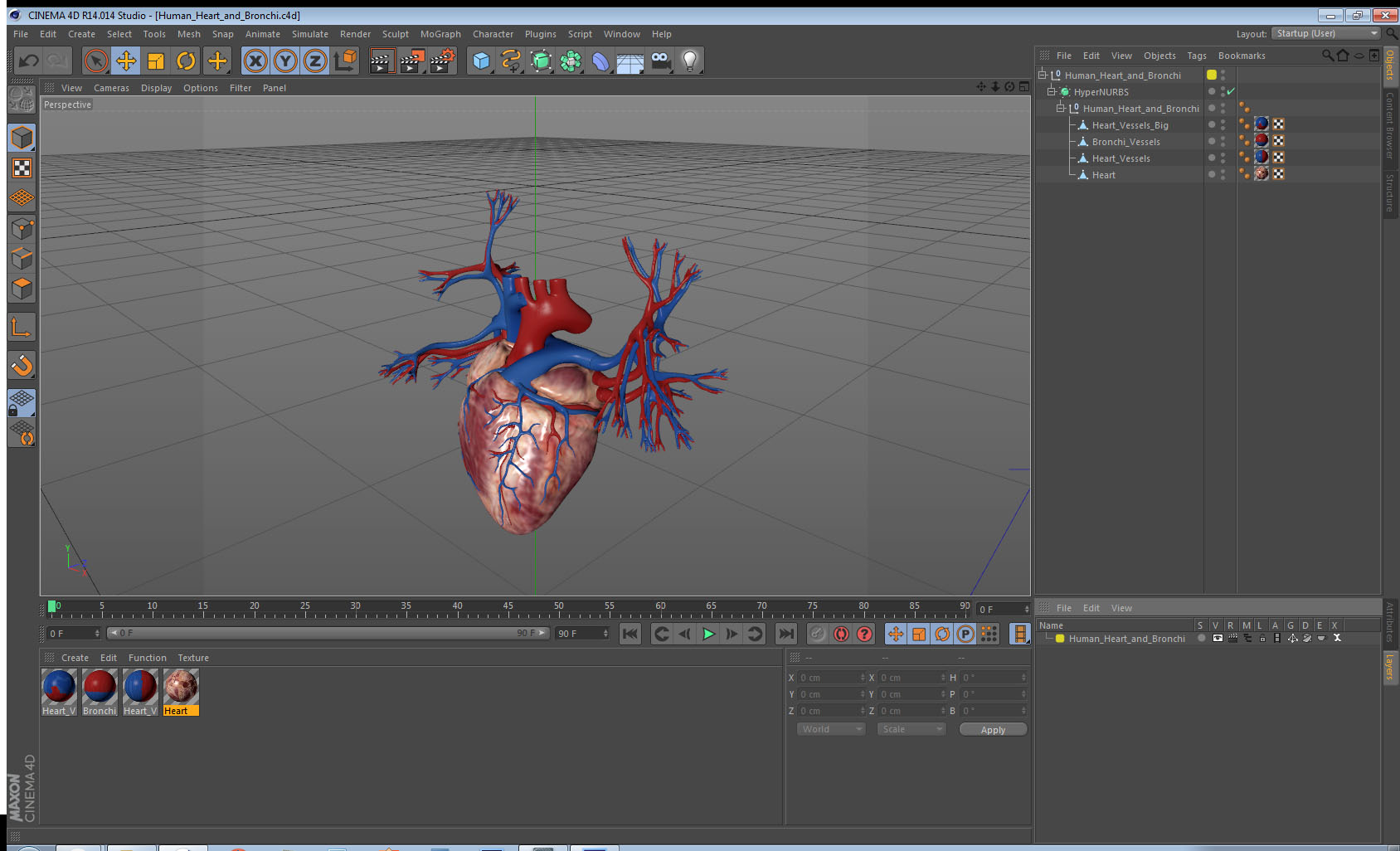
Task: Add a camera object
Action: 660,61
